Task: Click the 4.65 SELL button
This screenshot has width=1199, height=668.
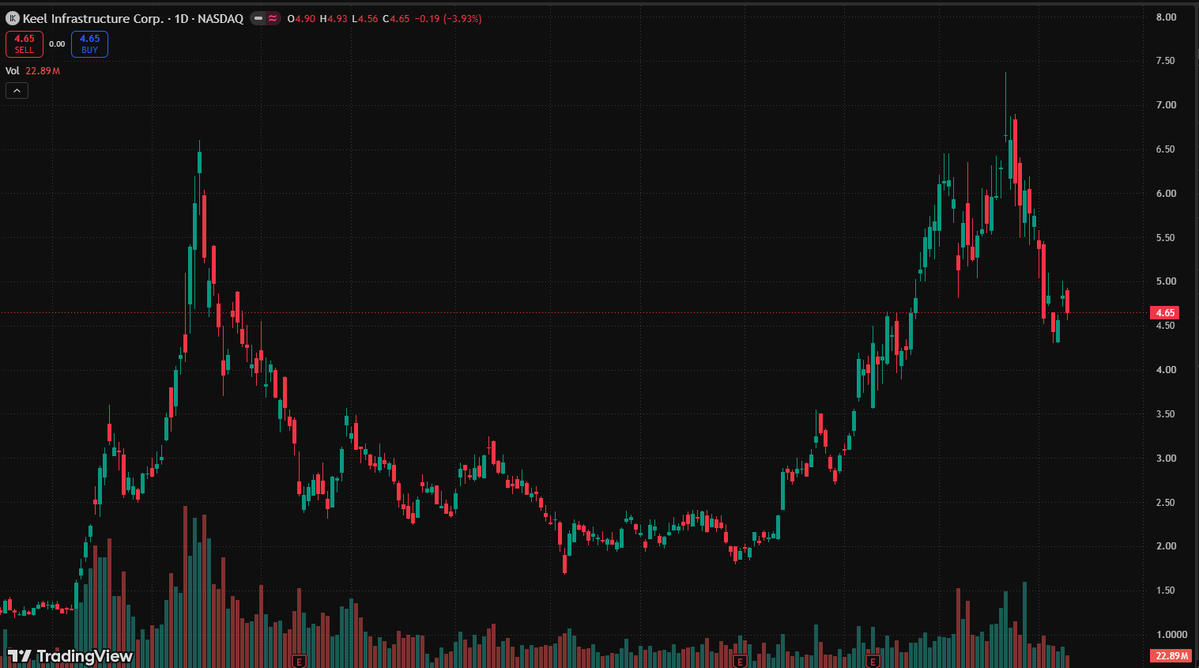Action: coord(24,44)
